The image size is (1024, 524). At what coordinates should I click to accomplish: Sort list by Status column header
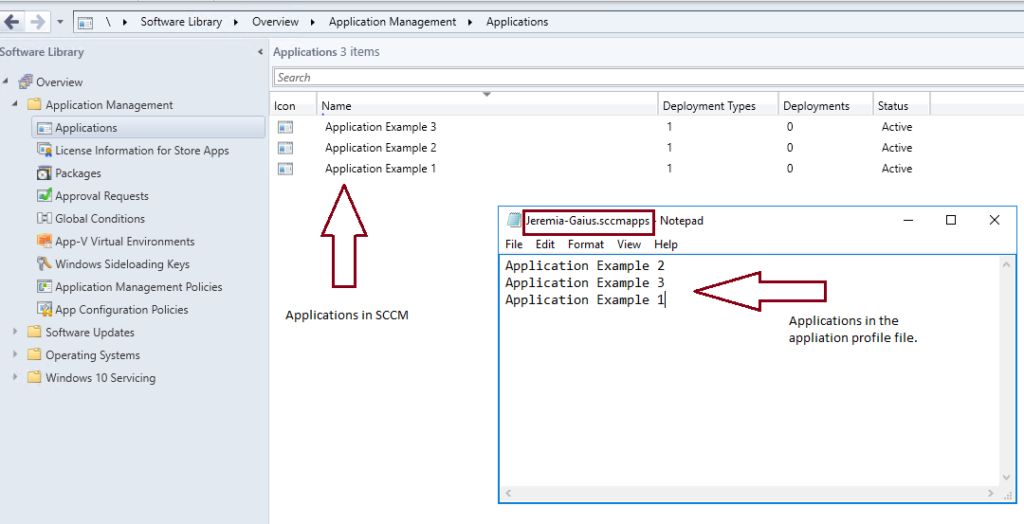point(893,106)
